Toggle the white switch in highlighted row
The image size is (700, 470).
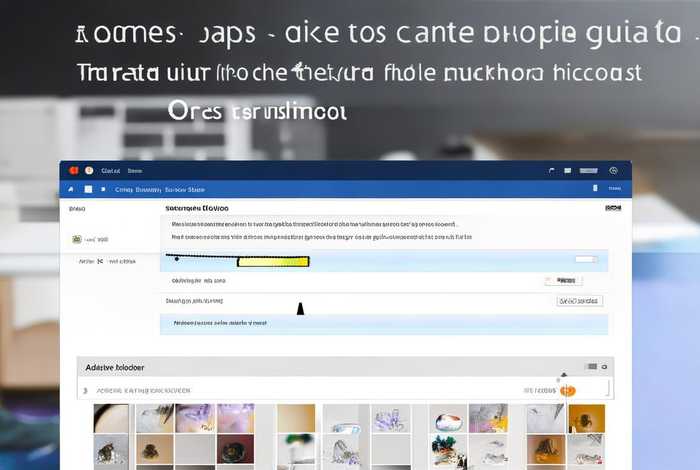pyautogui.click(x=586, y=260)
